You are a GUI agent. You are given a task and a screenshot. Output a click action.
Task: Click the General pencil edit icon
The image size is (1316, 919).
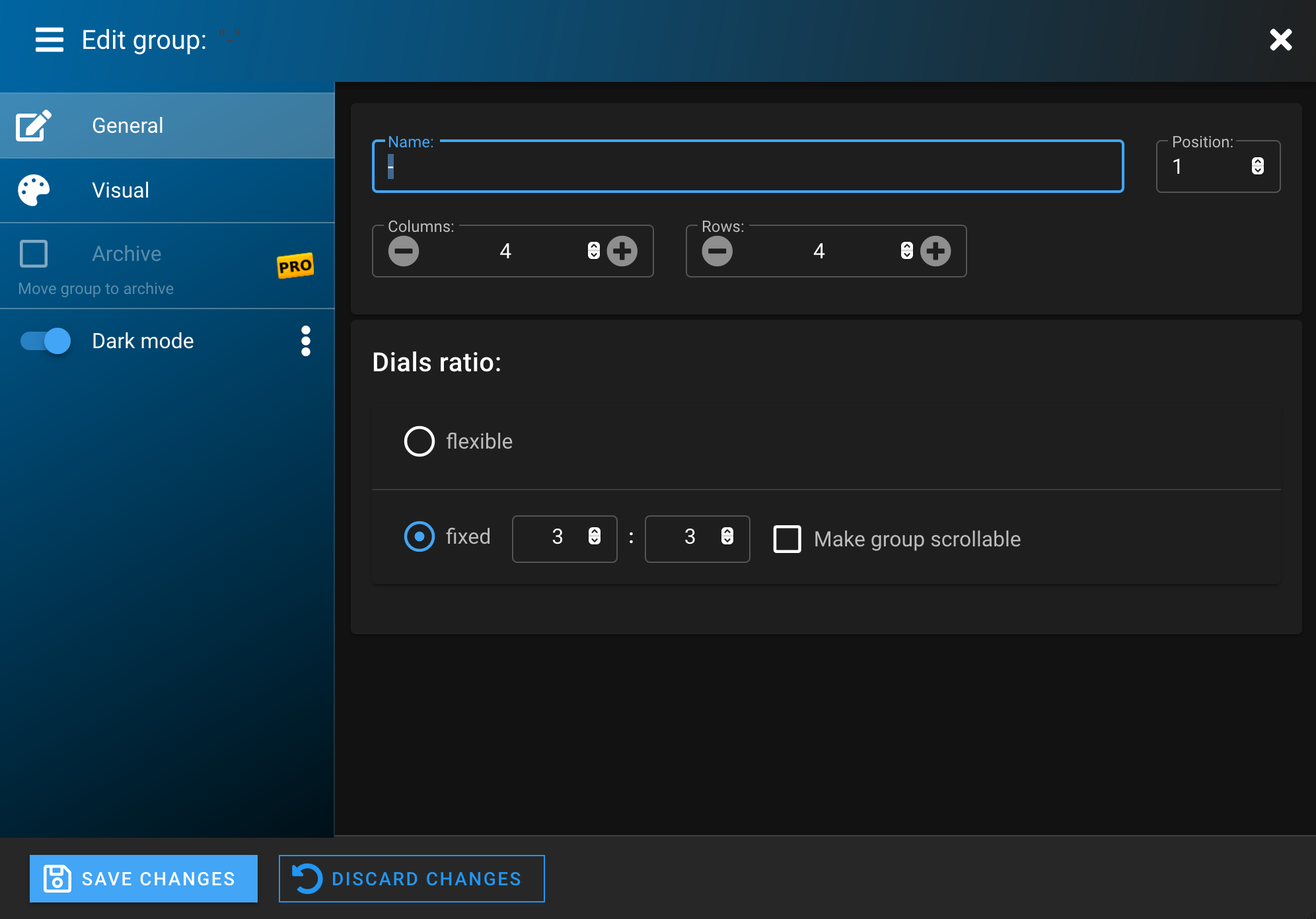[x=34, y=126]
